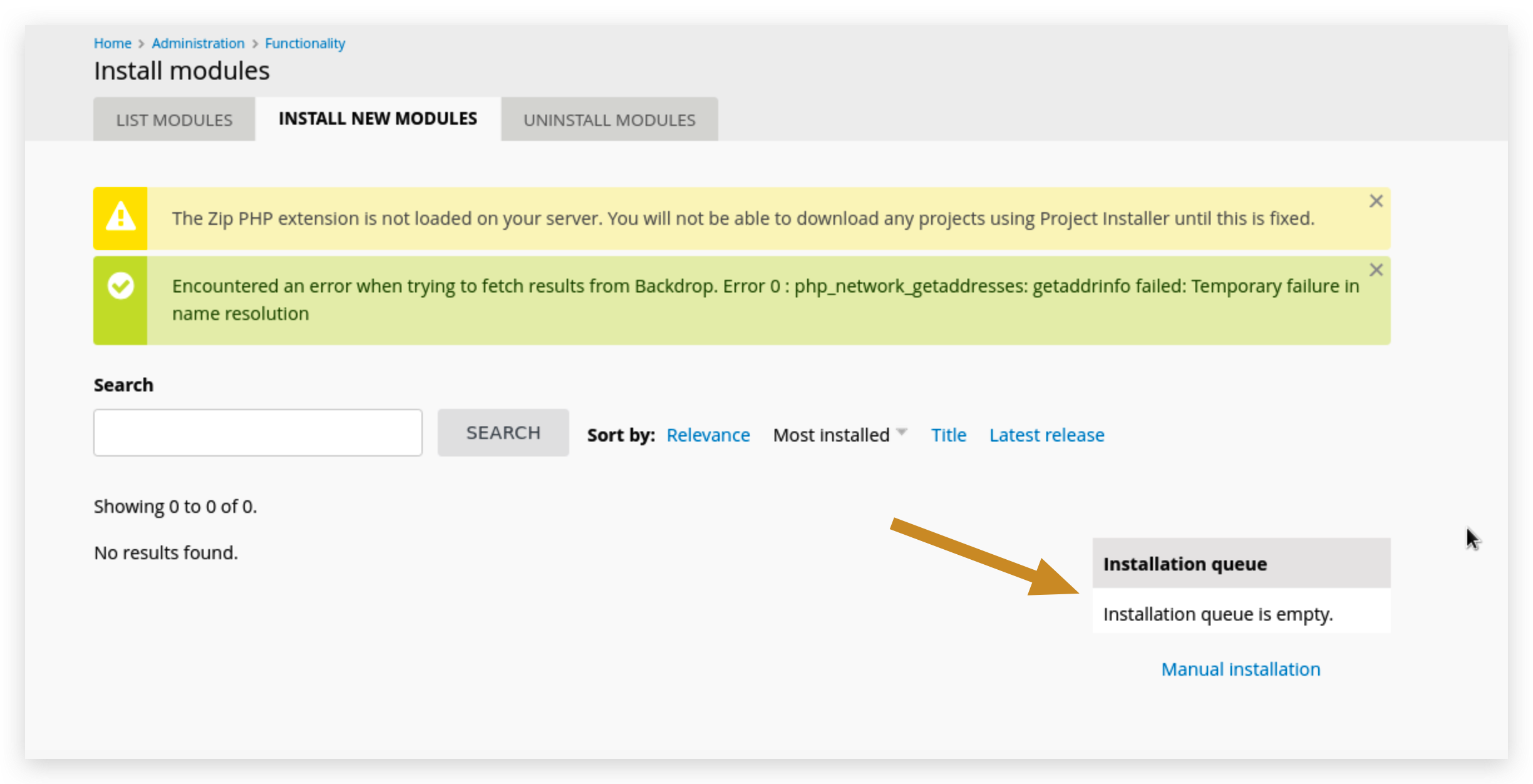The width and height of the screenshot is (1533, 784).
Task: Sort results by Title
Action: [x=948, y=435]
